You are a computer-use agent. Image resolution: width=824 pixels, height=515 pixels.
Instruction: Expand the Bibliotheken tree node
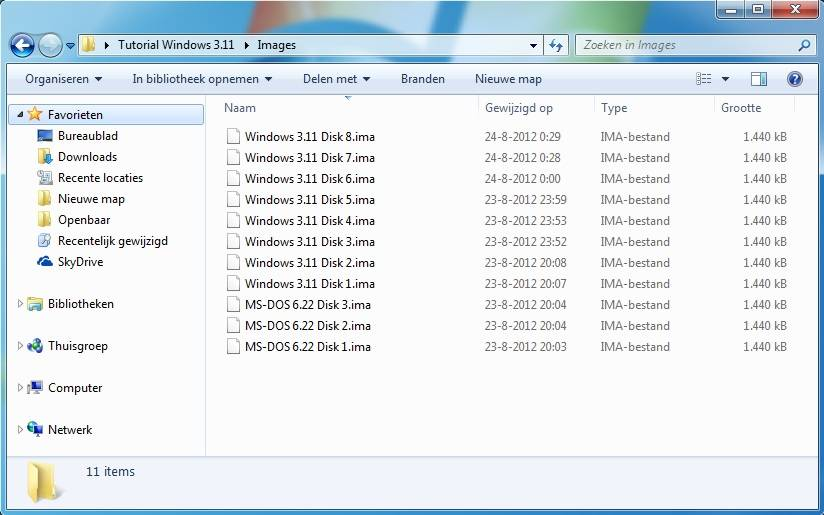20,304
